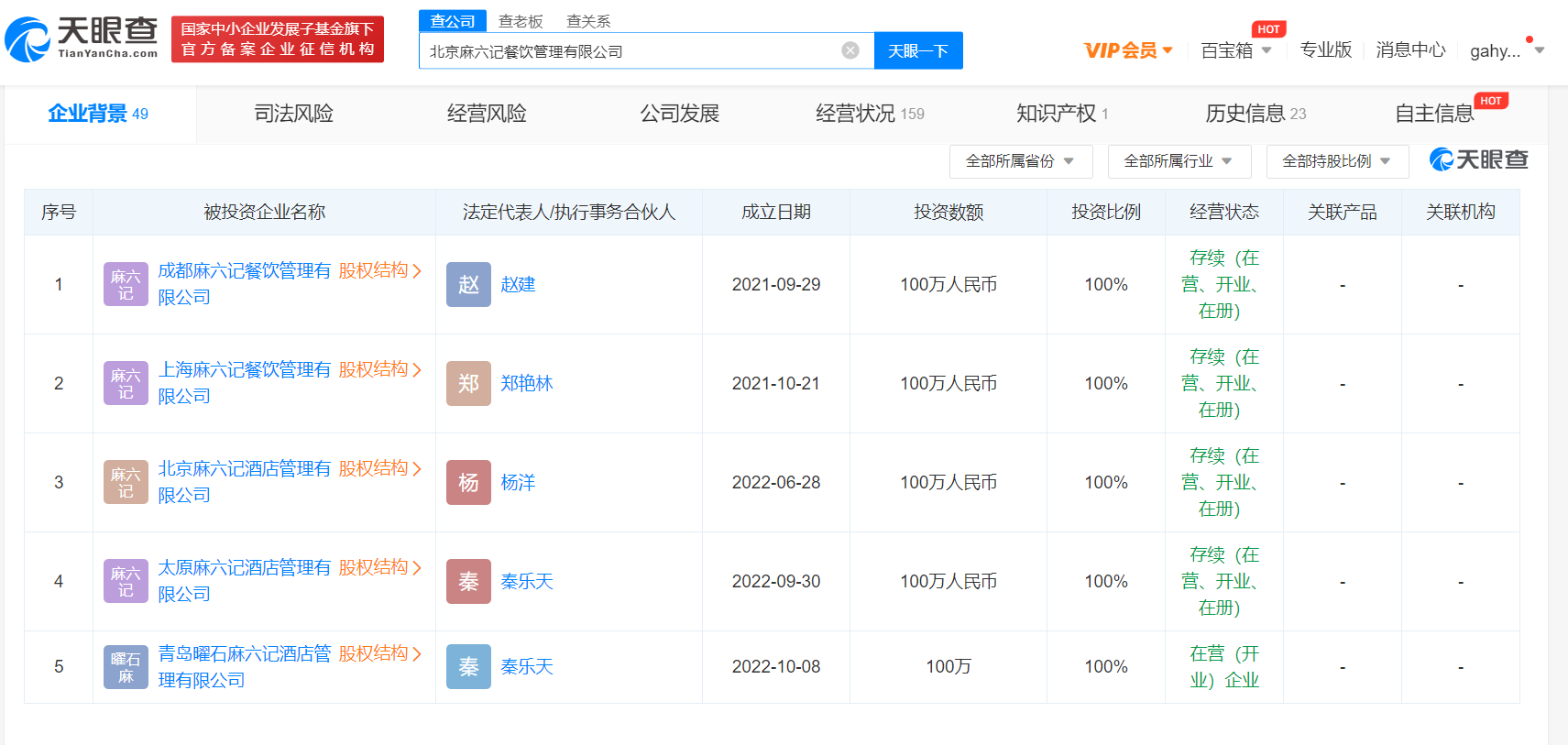
Task: Click the 杨 avatar icon for 杨洋
Action: pos(468,482)
